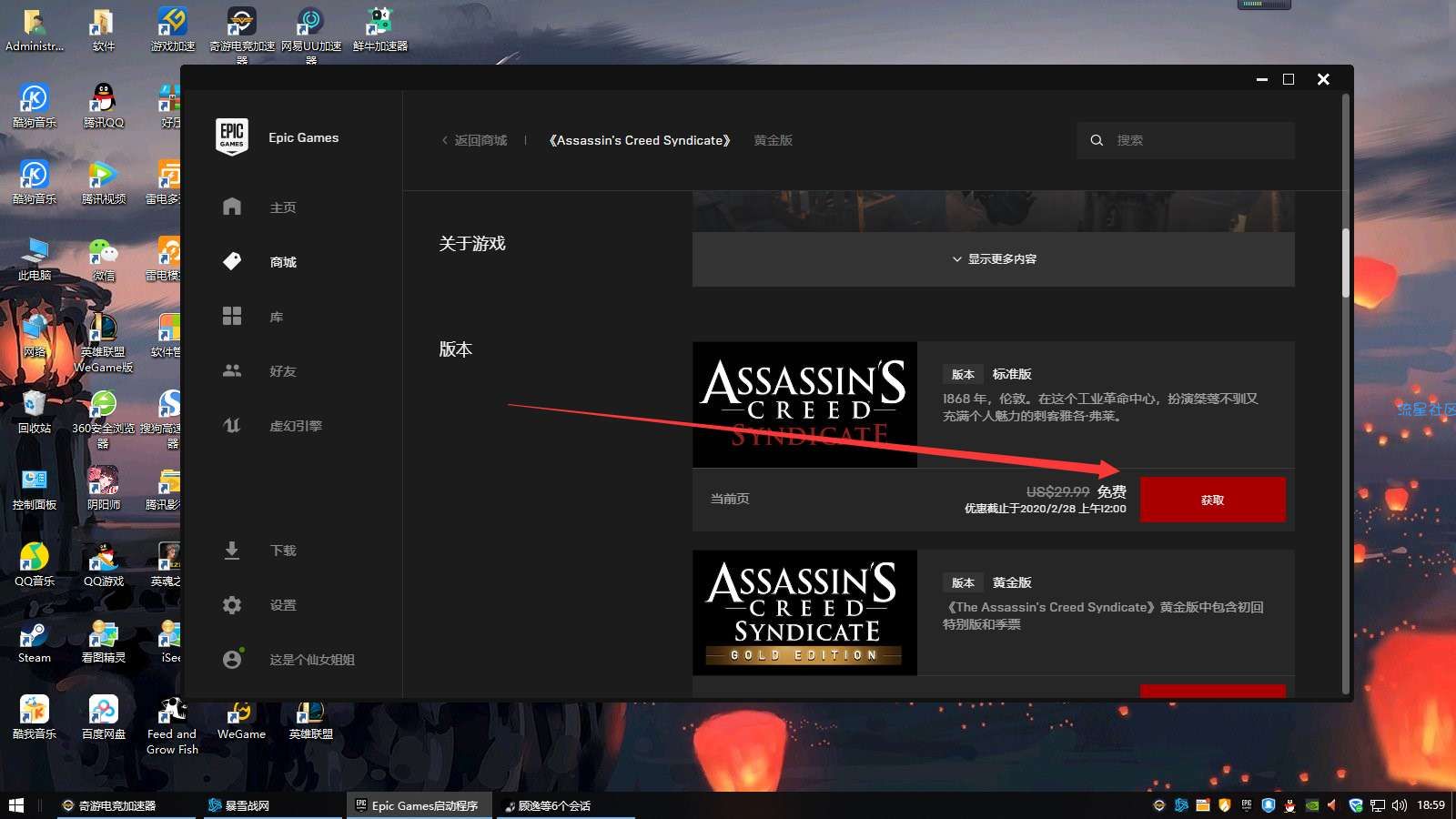The image size is (1456, 819).
Task: Open 百度网盘 desktop icon
Action: tap(104, 717)
